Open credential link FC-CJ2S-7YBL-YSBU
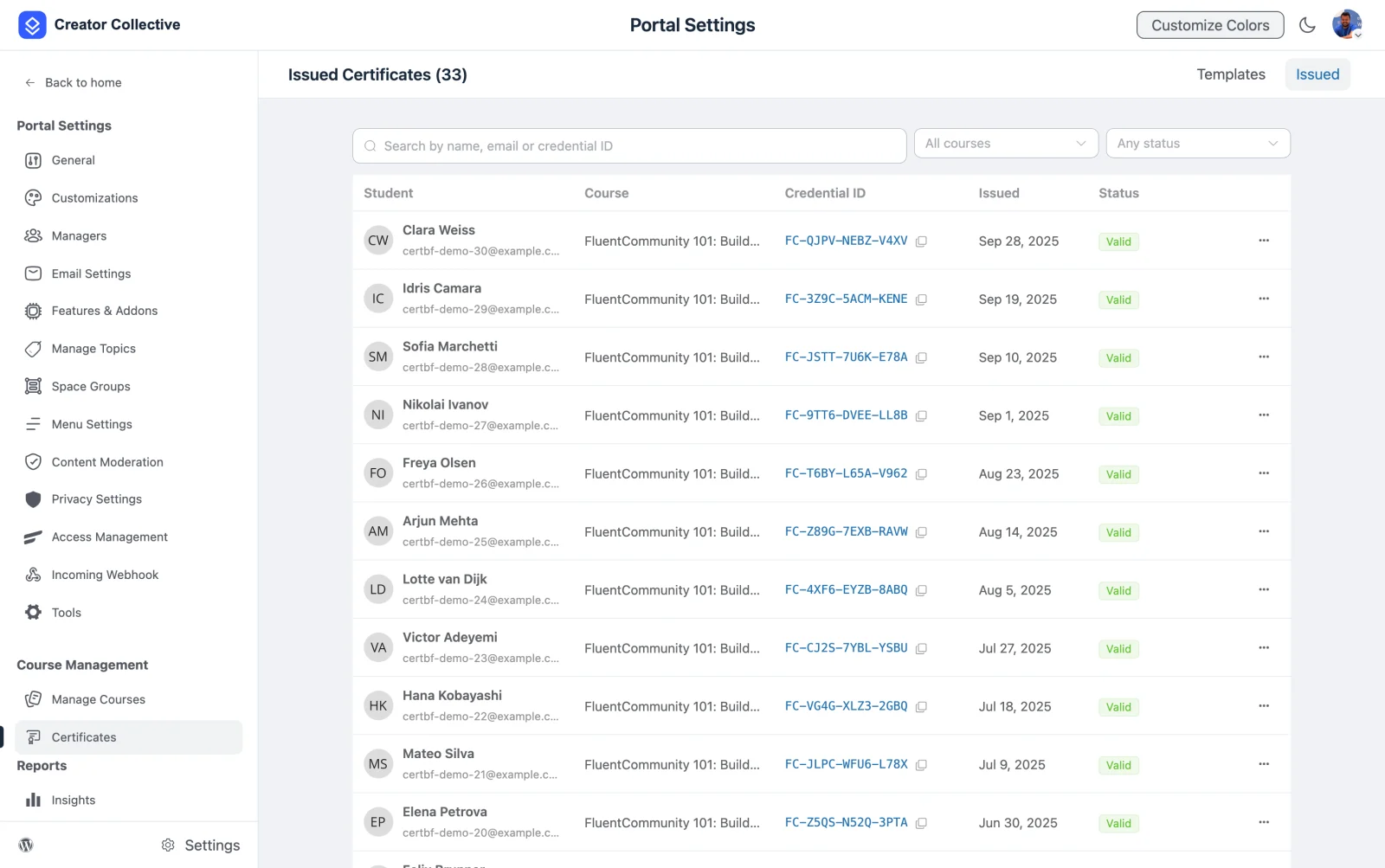The width and height of the screenshot is (1385, 868). (x=846, y=648)
